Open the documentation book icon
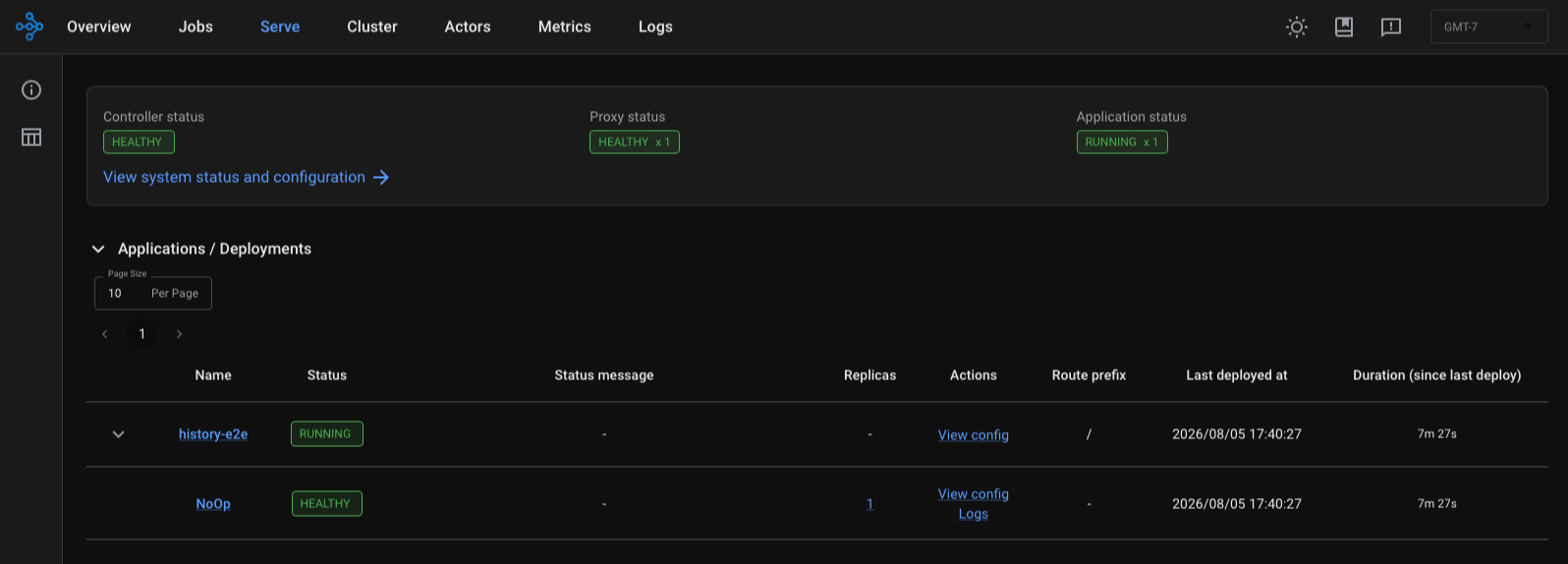Screen dimensions: 1568x564 [1344, 27]
